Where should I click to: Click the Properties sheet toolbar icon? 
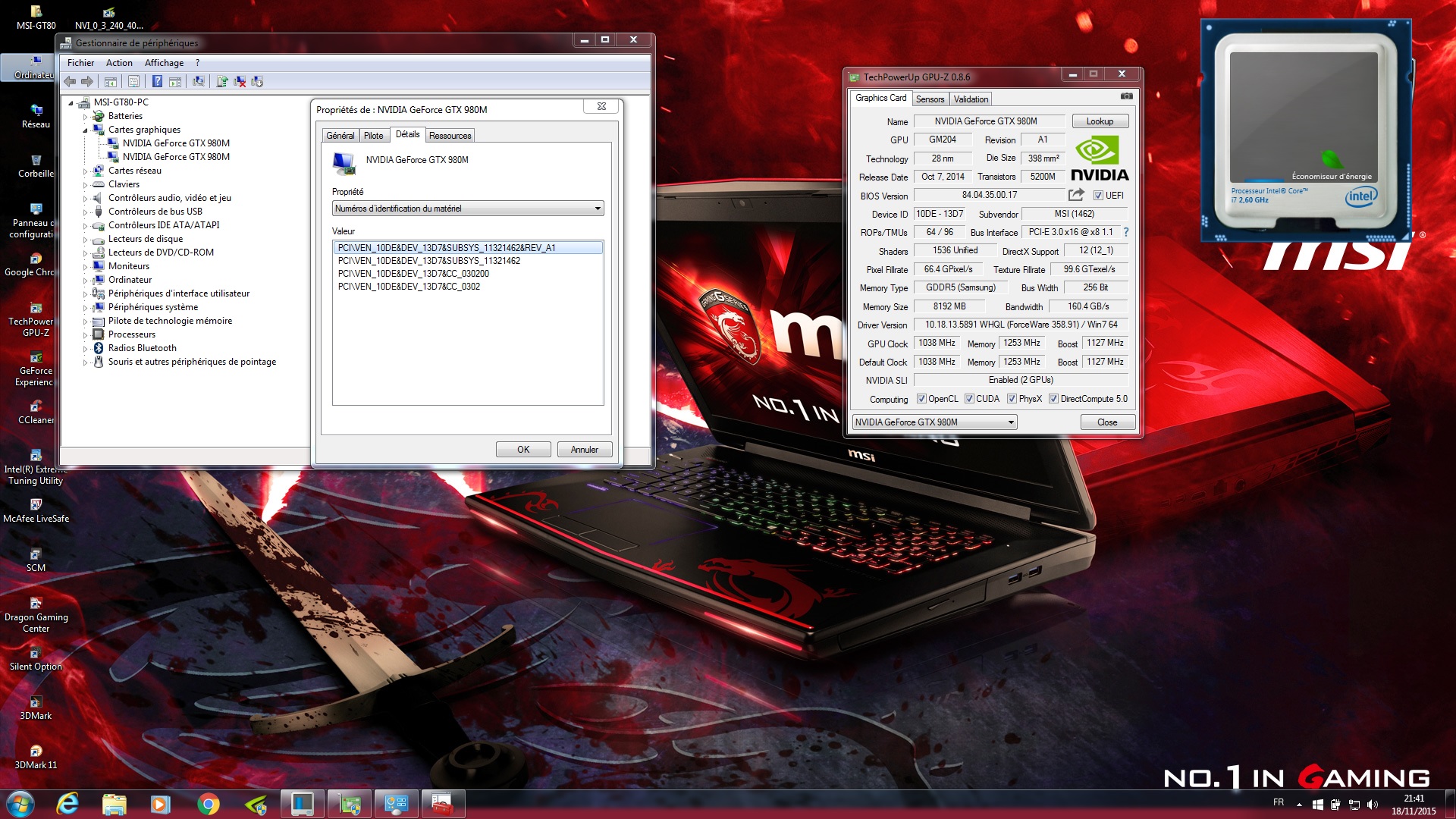pyautogui.click(x=133, y=81)
